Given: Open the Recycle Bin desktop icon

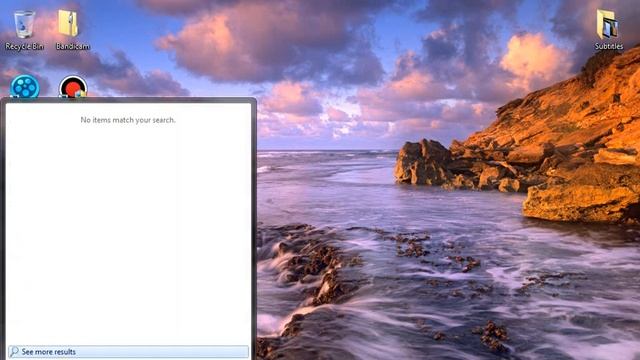Looking at the screenshot, I should tap(24, 30).
